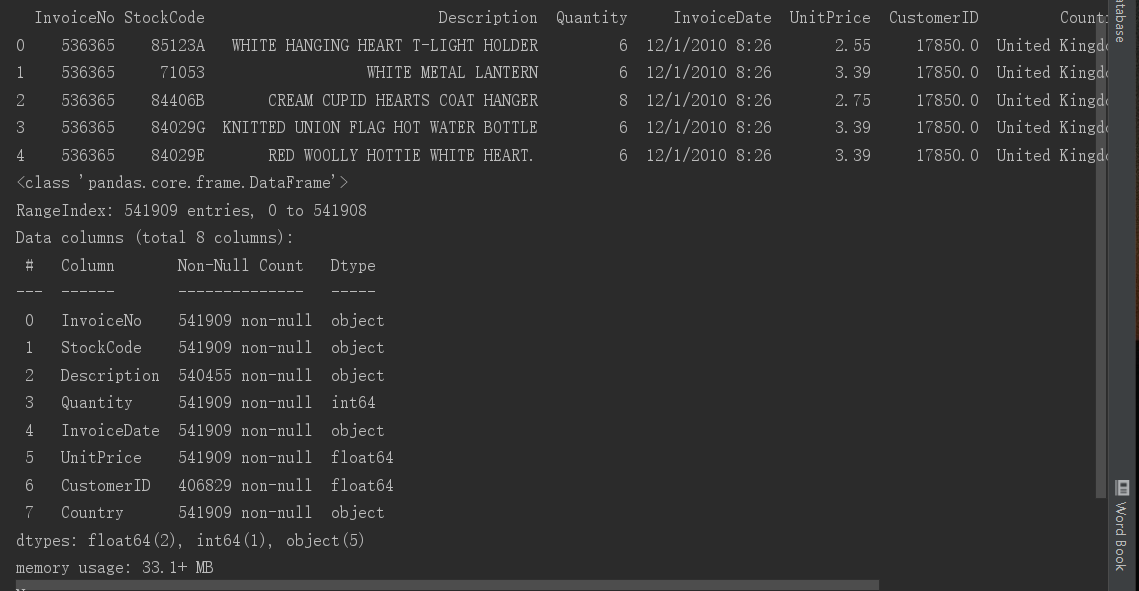Click the WHITE METAL LANTERN description text
Screen dimensions: 1139x591
(452, 72)
